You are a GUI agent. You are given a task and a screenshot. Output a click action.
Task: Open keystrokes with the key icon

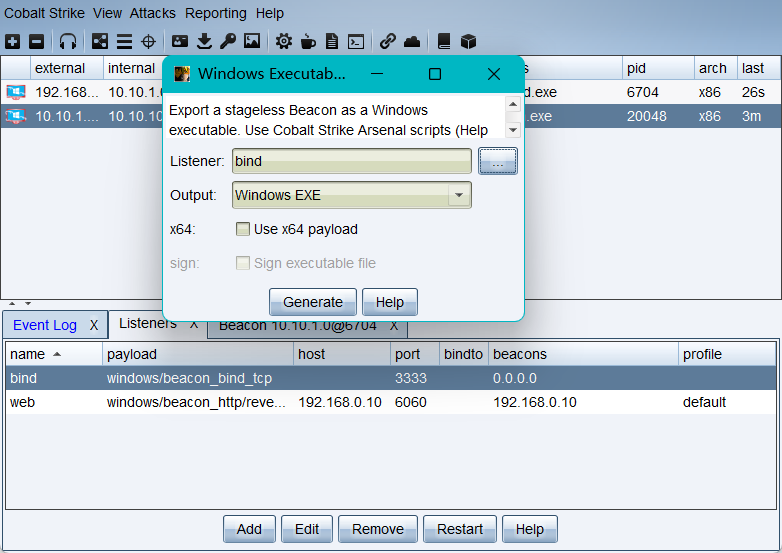228,41
